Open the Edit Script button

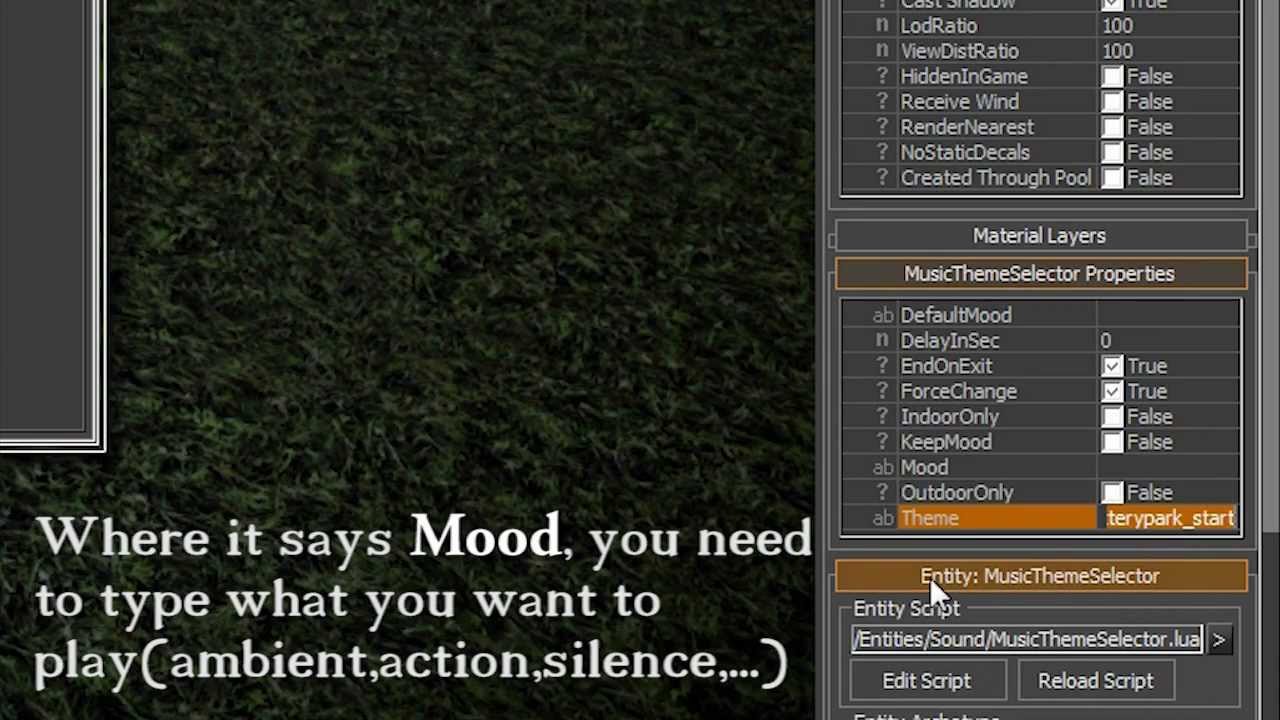(x=927, y=681)
